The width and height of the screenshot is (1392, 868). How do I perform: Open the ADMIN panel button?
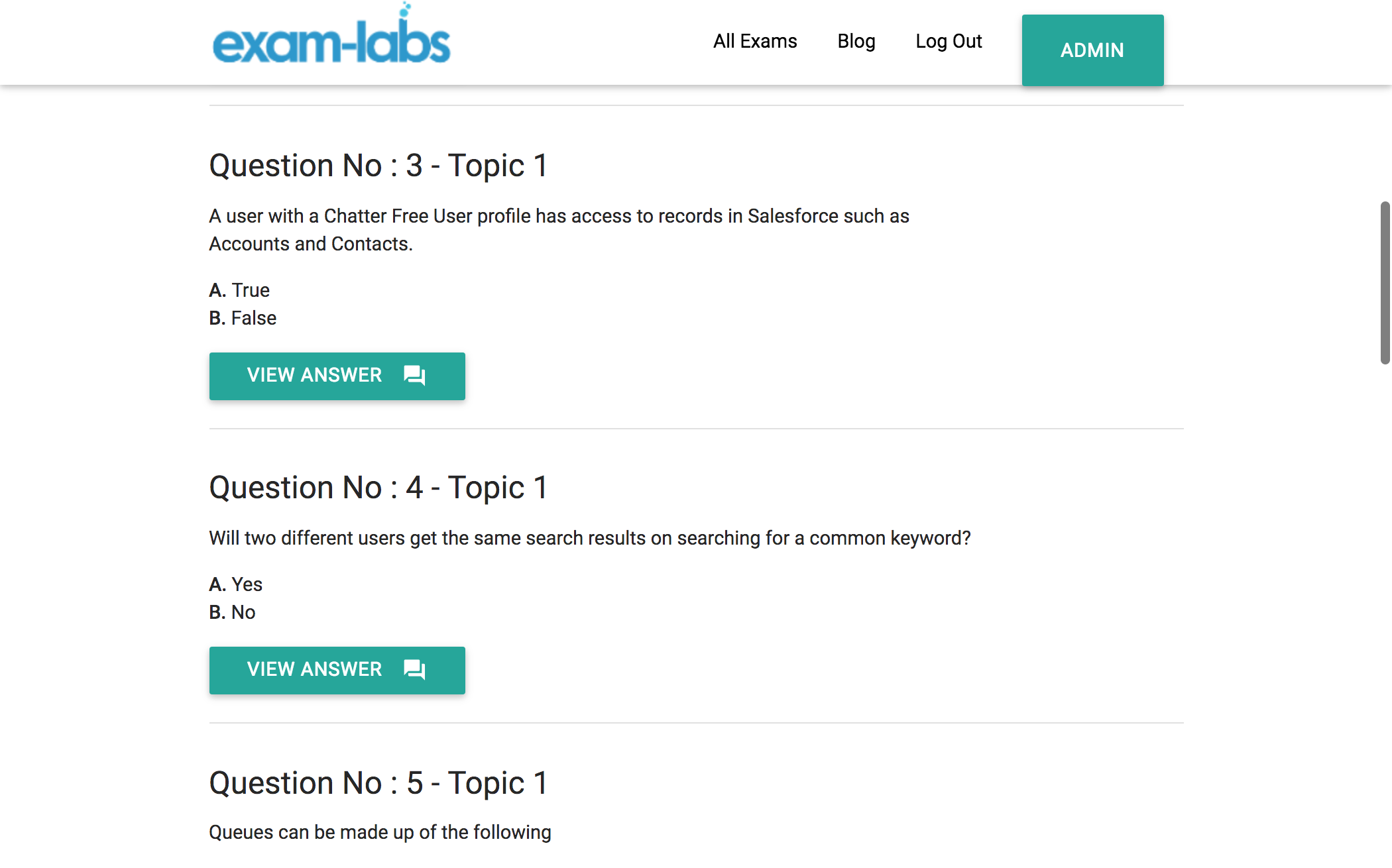pos(1092,50)
